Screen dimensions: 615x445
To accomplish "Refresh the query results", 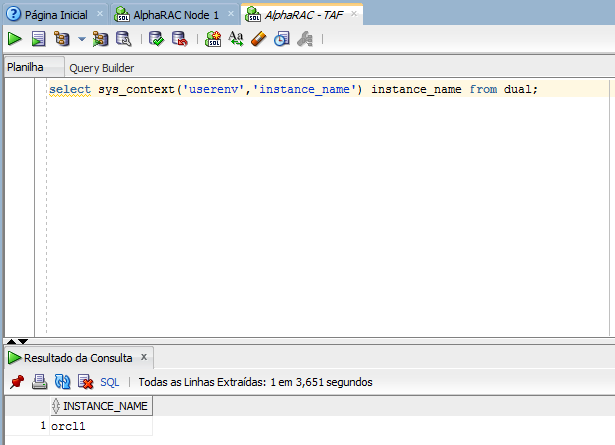I will (x=62, y=381).
